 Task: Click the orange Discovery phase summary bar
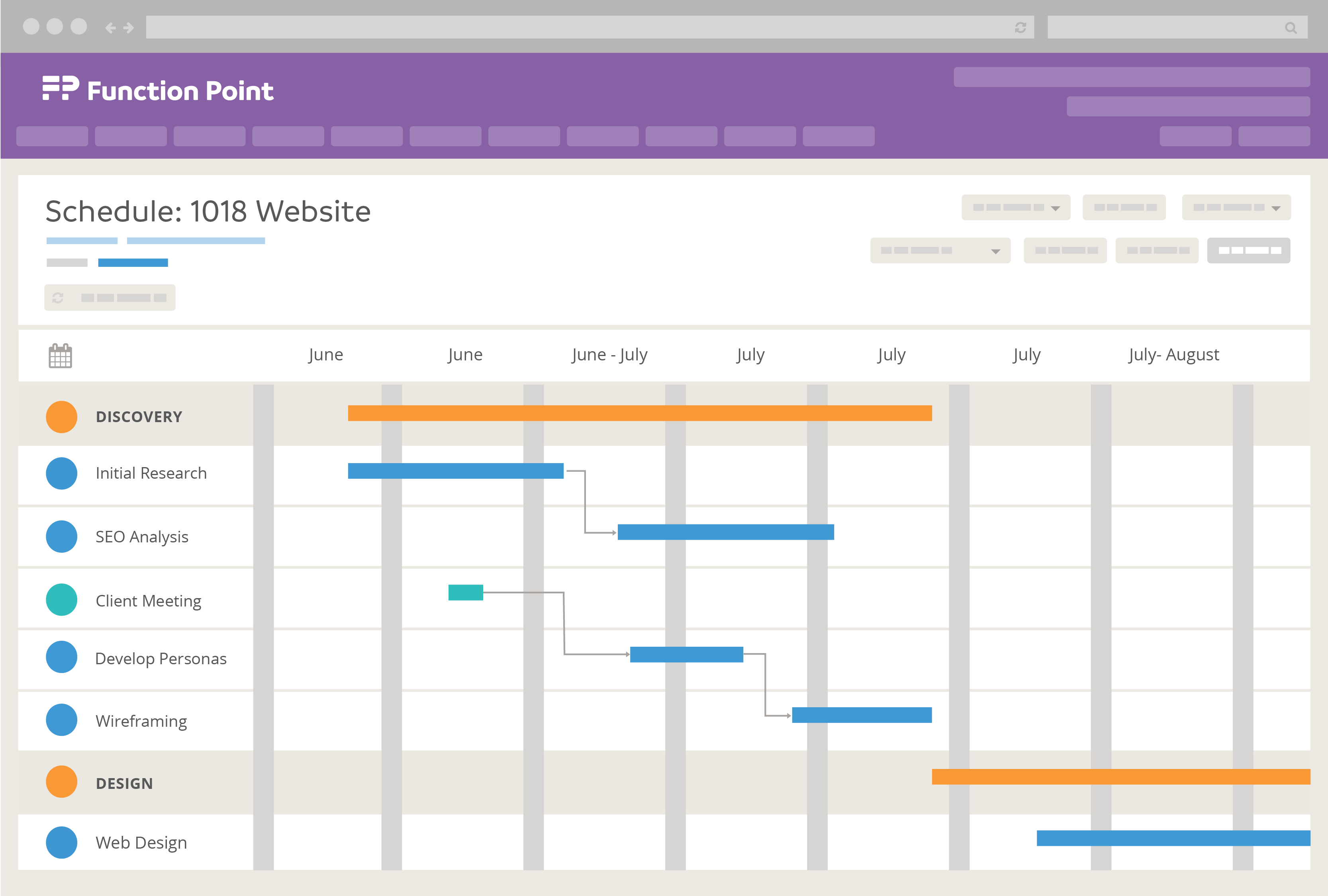tap(639, 413)
